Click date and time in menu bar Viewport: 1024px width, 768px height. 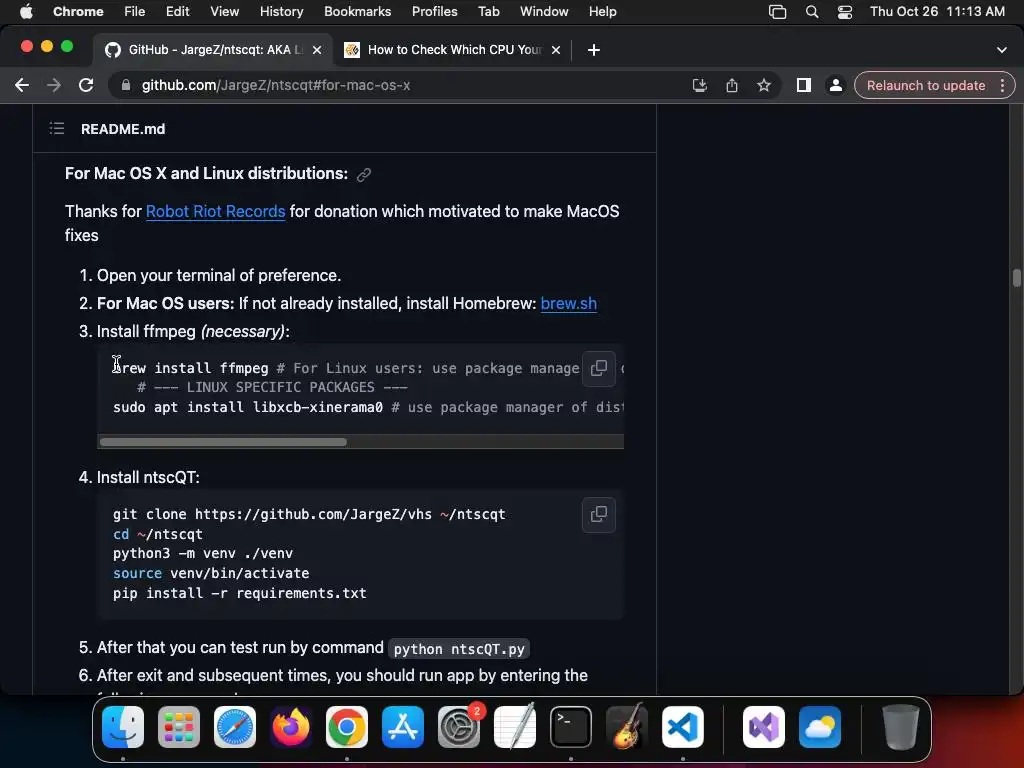point(937,12)
